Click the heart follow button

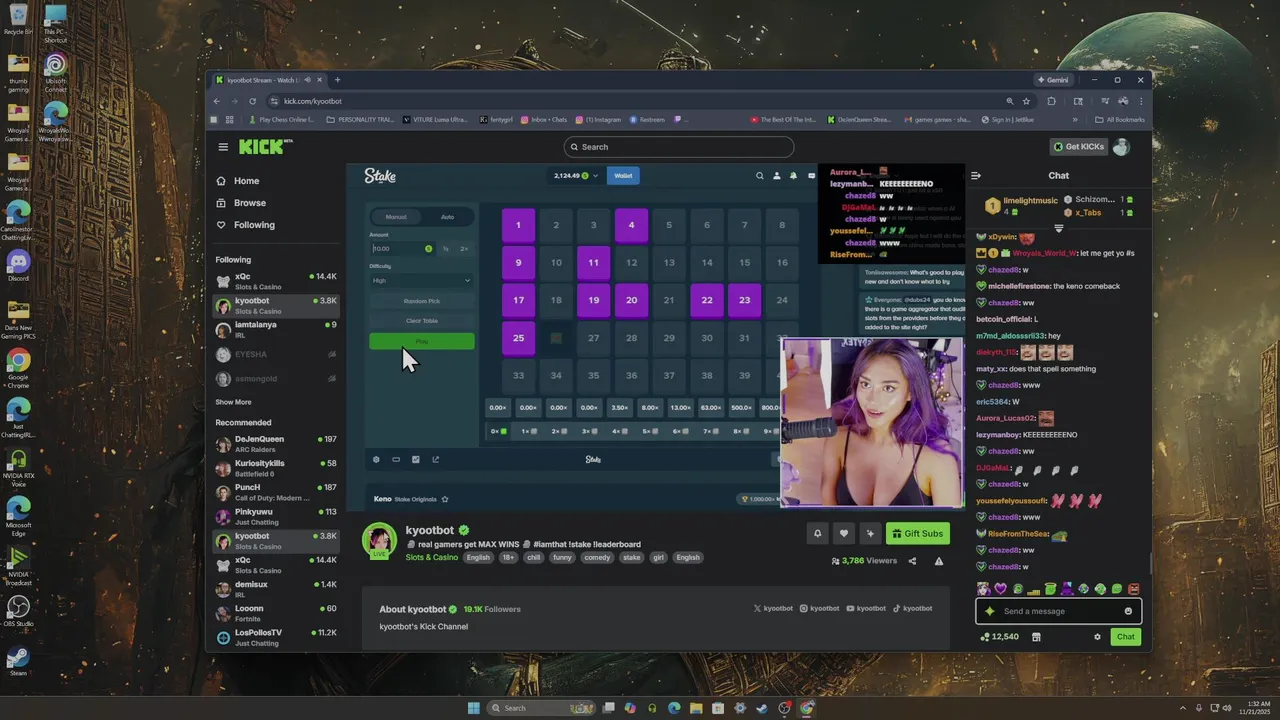844,533
